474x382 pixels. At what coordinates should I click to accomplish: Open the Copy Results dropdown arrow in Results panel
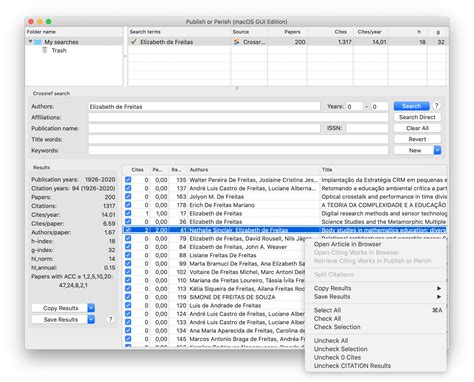click(x=91, y=308)
